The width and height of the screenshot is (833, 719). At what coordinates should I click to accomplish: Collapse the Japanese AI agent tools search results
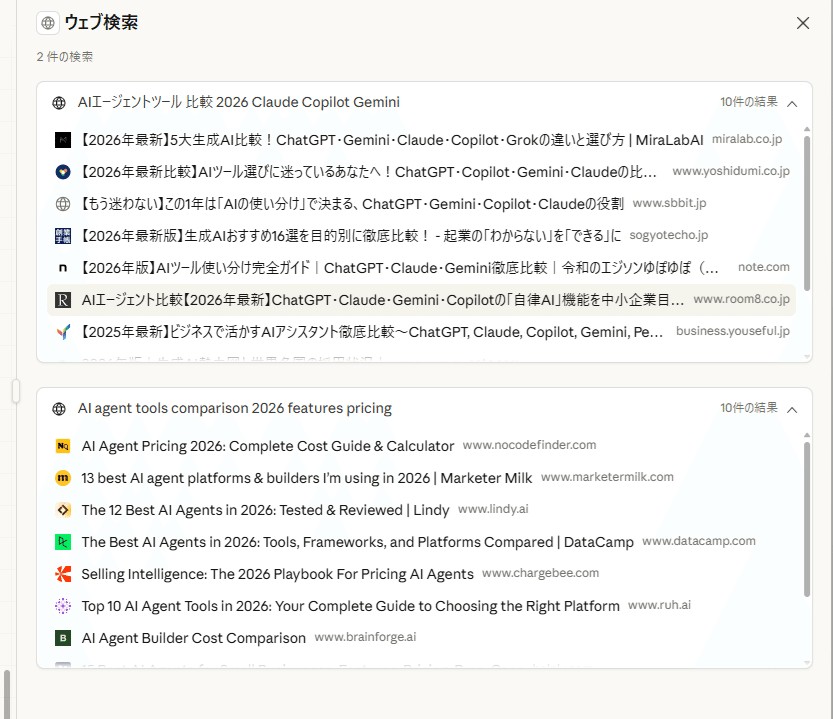[x=792, y=103]
